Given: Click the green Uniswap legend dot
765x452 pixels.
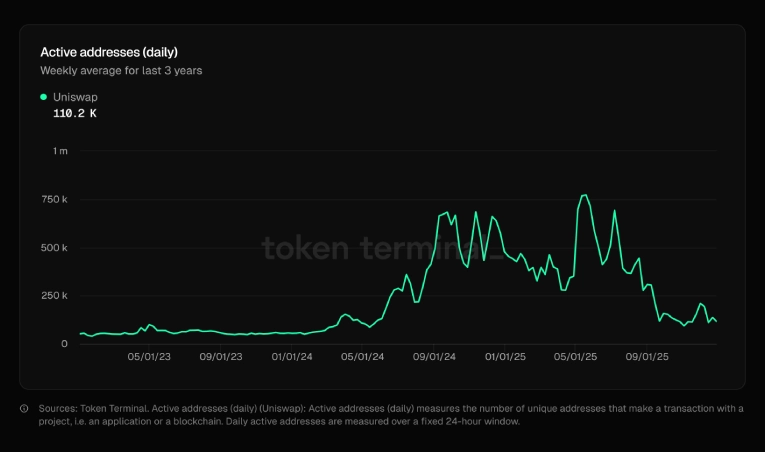Looking at the screenshot, I should click(x=43, y=97).
